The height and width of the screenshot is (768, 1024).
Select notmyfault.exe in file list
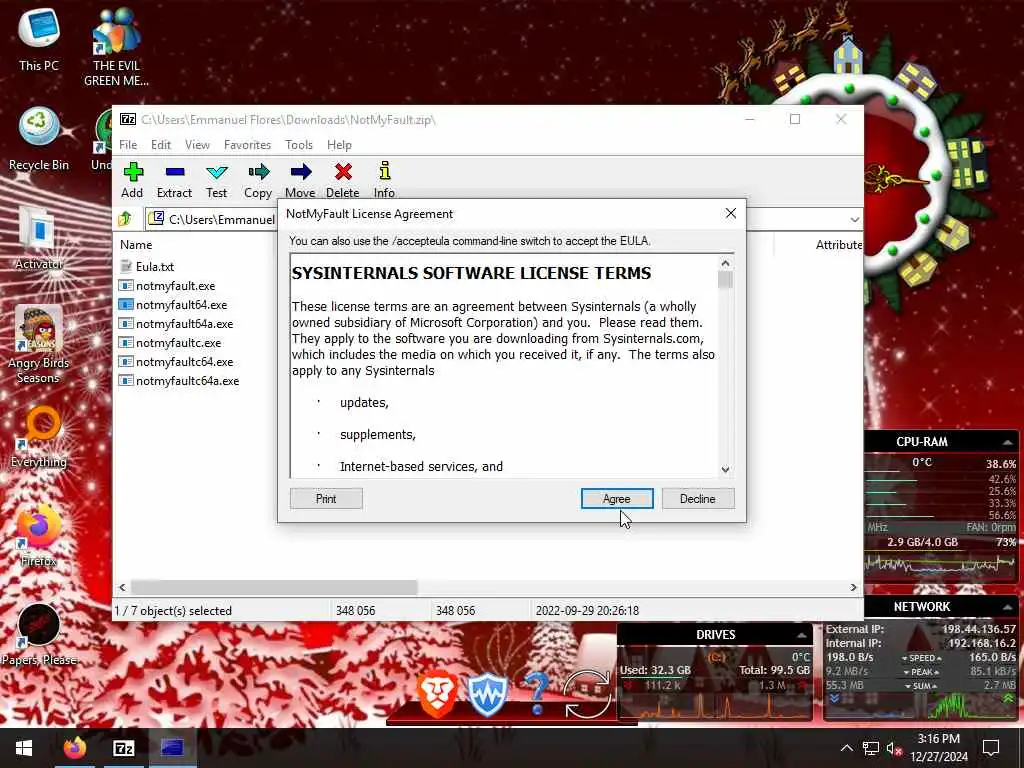167,285
